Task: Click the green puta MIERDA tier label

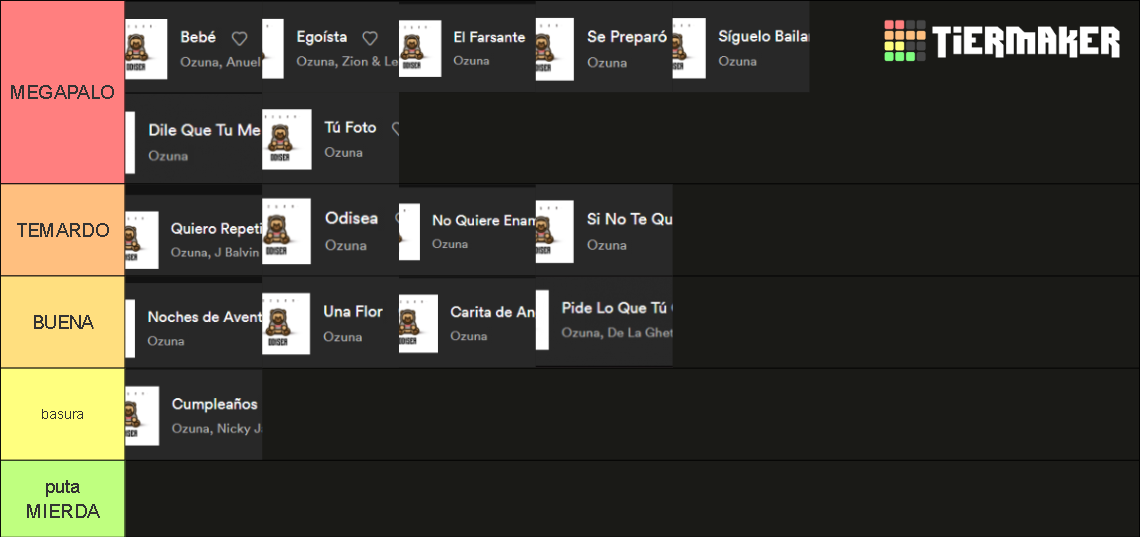Action: point(63,499)
